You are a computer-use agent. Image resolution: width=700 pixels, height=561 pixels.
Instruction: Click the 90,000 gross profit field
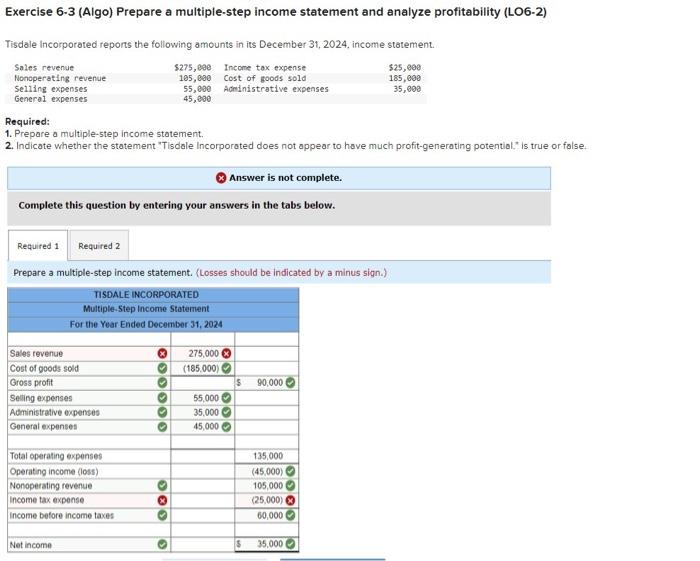click(x=267, y=382)
